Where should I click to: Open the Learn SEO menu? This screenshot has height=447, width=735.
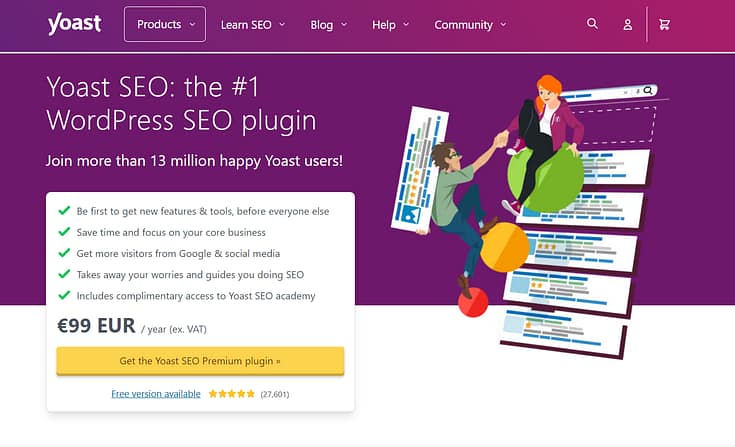point(253,24)
